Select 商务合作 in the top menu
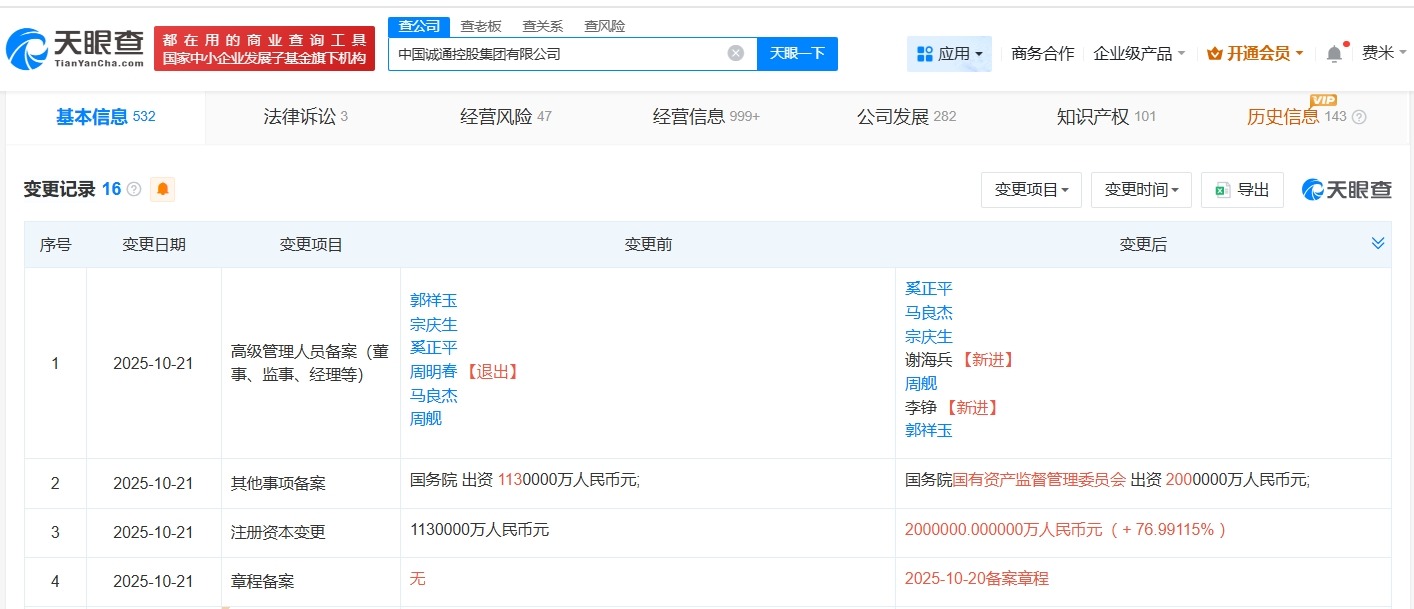Viewport: 1414px width, 609px height. point(1045,53)
